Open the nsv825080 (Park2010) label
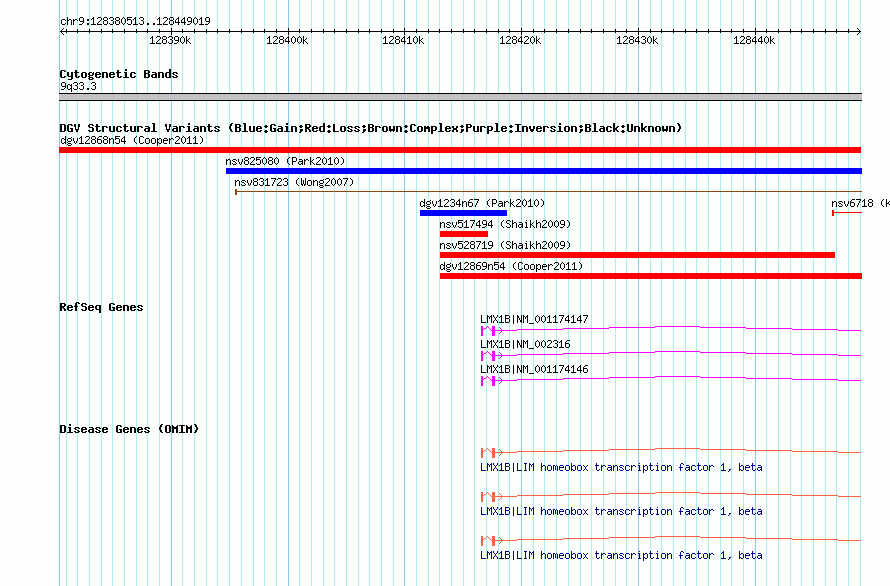This screenshot has width=890, height=586. click(285, 161)
